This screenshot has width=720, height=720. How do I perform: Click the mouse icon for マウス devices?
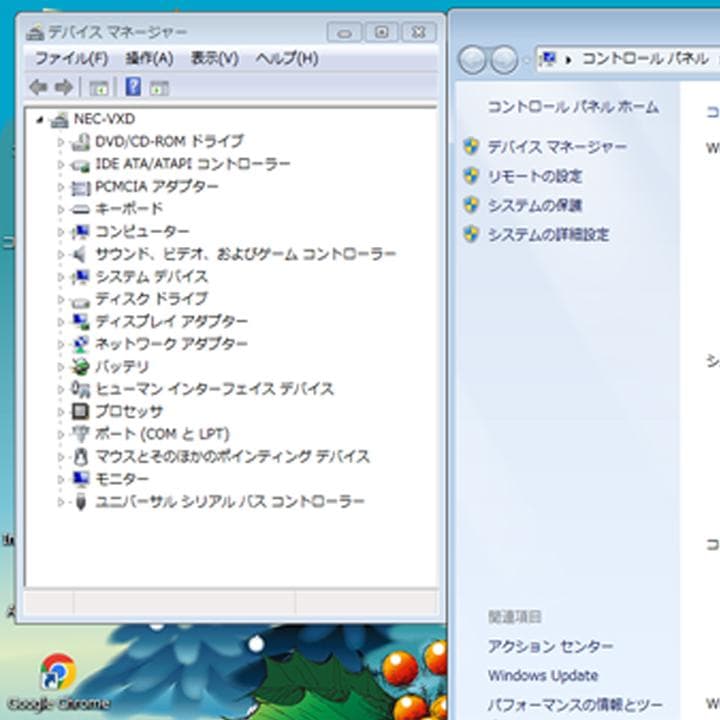(80, 457)
